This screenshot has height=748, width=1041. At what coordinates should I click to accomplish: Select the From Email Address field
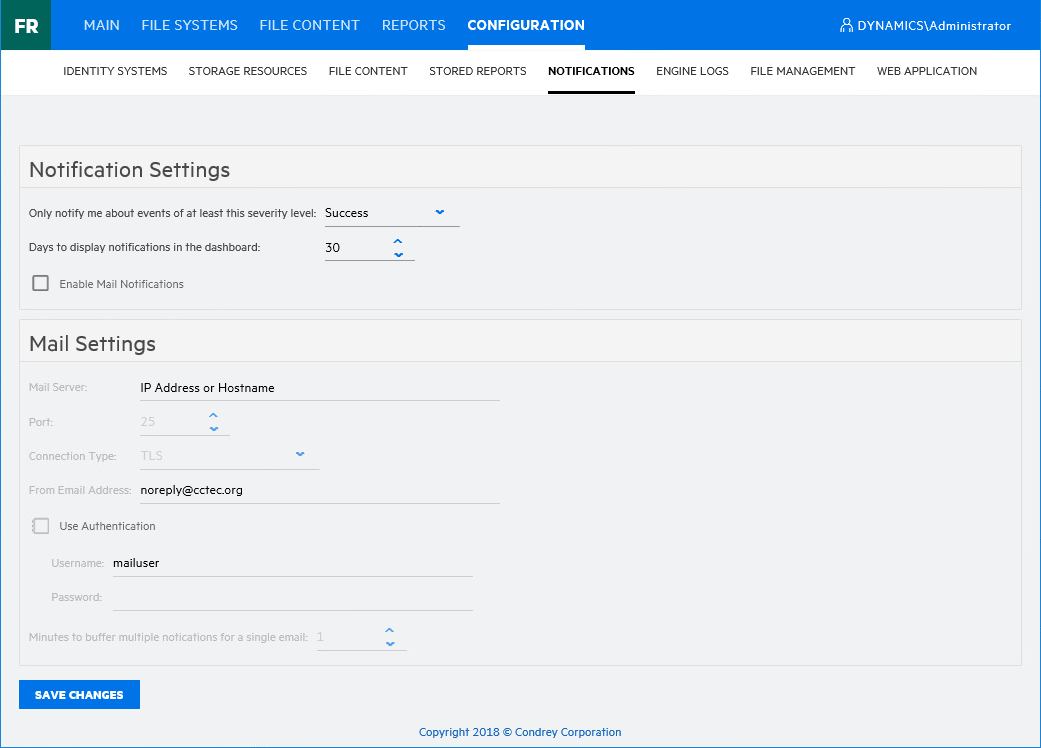point(319,490)
